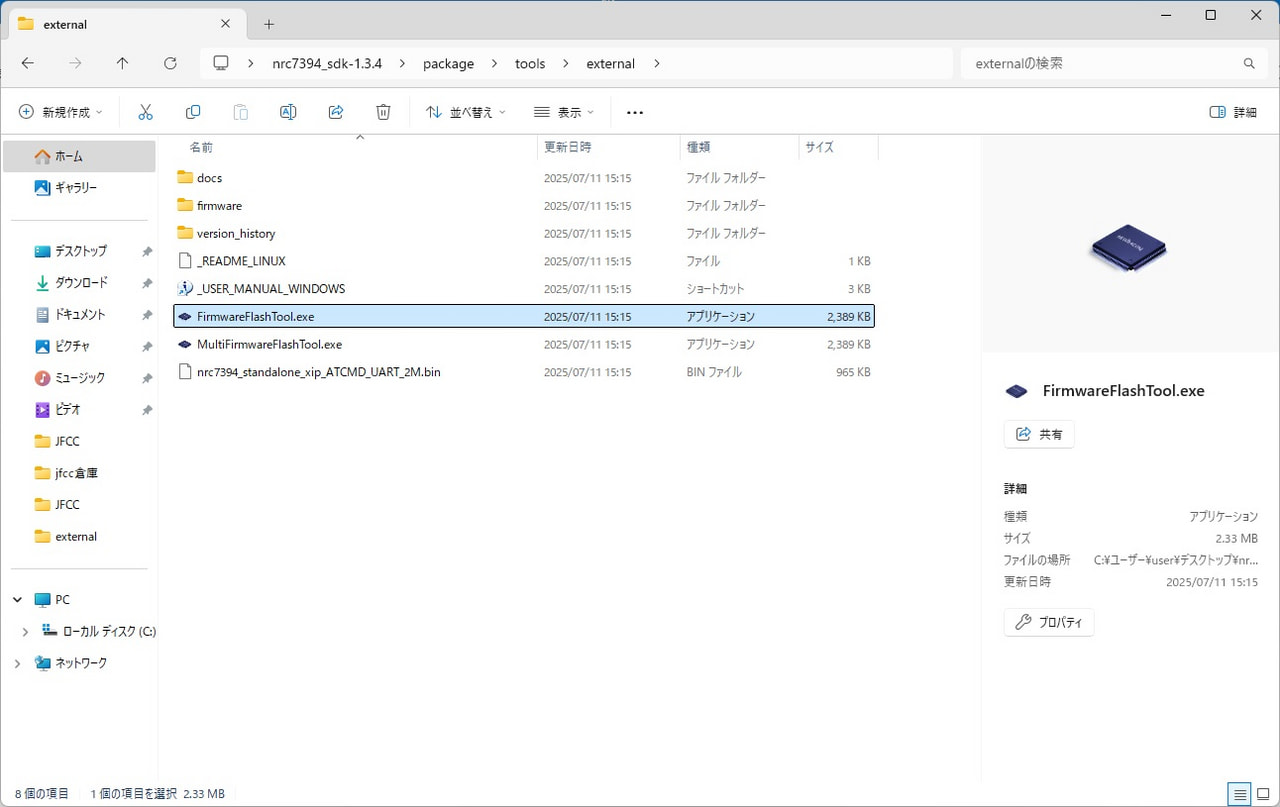This screenshot has width=1280, height=807.
Task: Open a new tab with plus button
Action: pyautogui.click(x=268, y=24)
